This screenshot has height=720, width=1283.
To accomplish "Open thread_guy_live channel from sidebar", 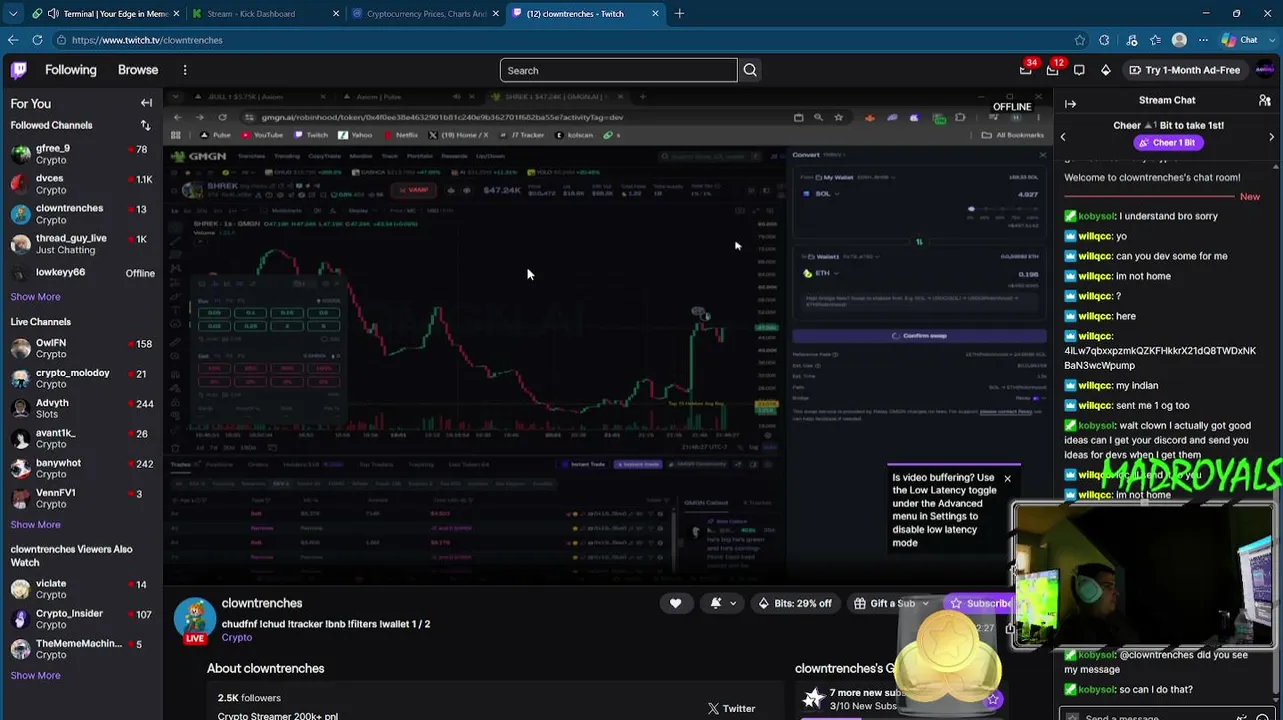I will click(80, 244).
